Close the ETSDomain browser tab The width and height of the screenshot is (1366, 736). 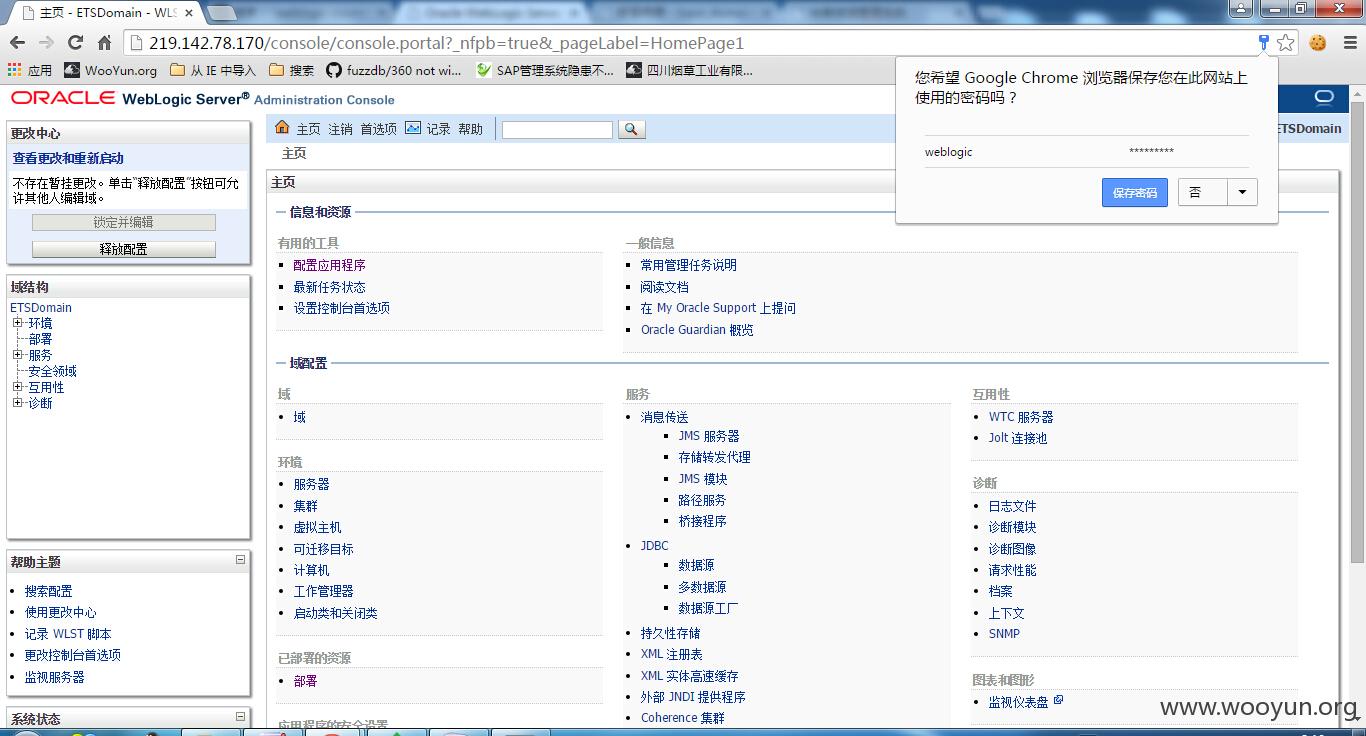click(189, 13)
